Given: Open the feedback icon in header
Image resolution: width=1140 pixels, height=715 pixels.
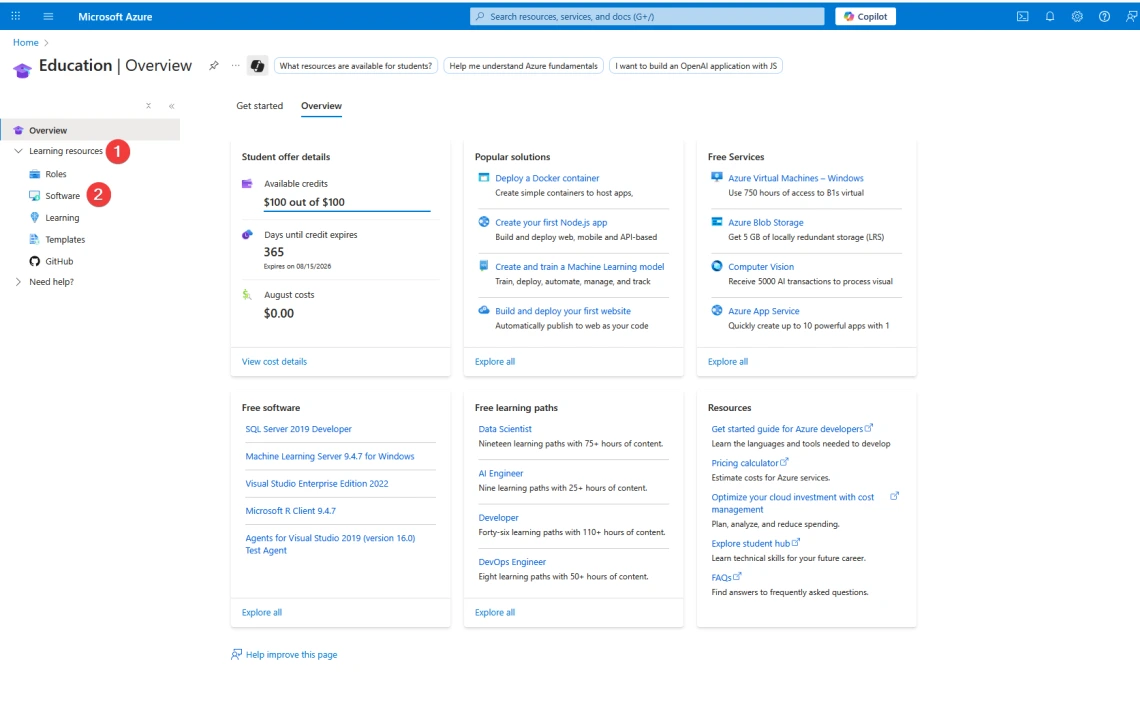Looking at the screenshot, I should coord(1130,16).
